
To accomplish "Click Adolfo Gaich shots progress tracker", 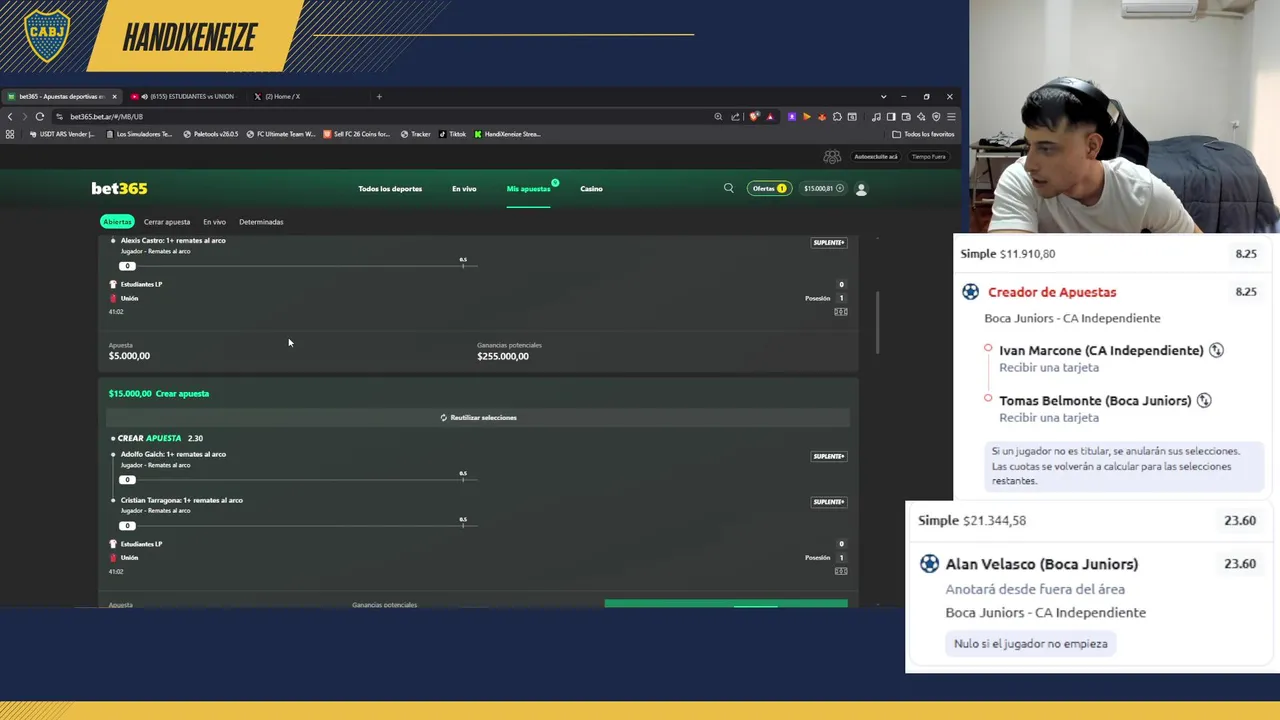I will (296, 479).
